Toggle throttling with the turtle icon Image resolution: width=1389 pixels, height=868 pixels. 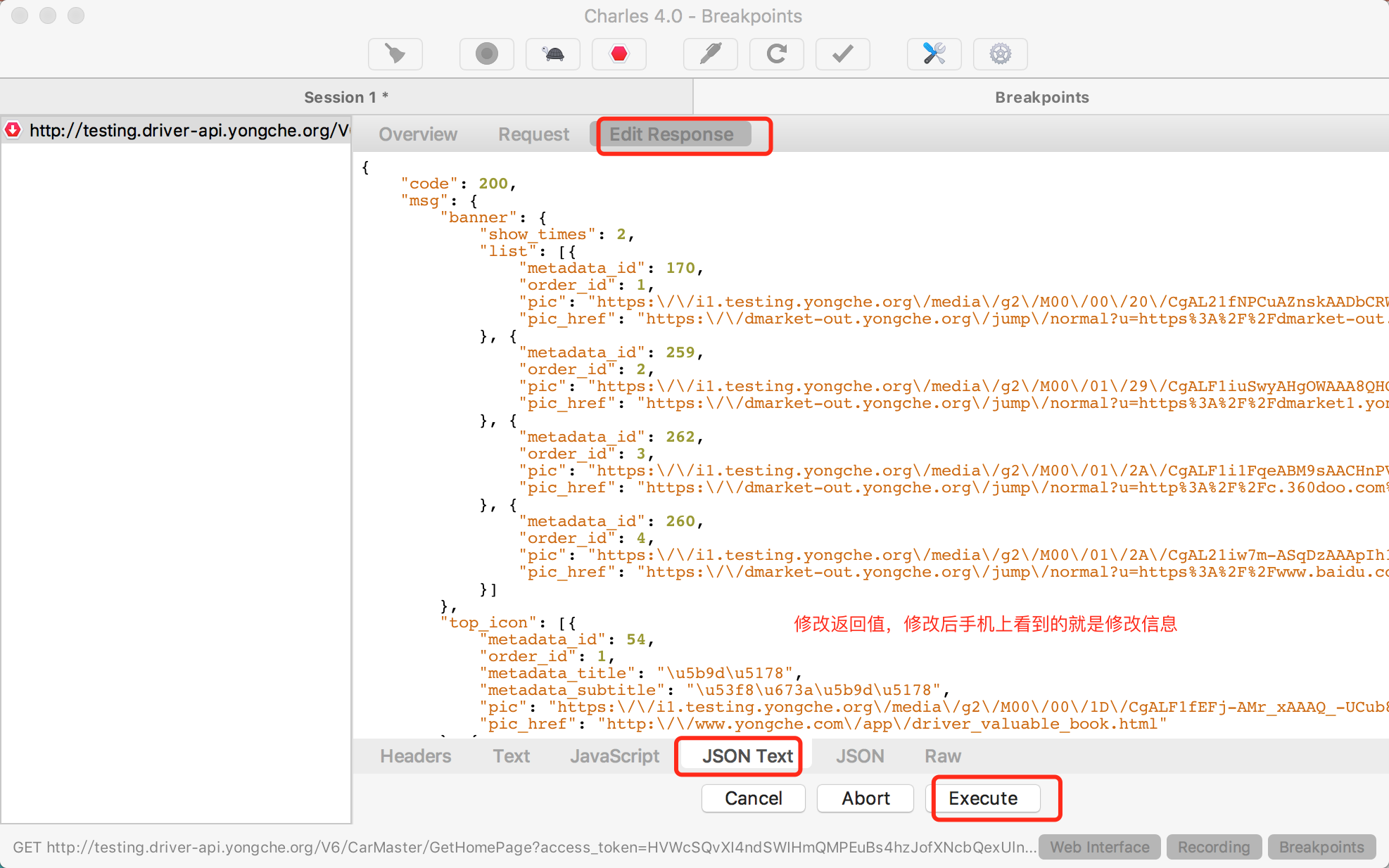coord(553,54)
